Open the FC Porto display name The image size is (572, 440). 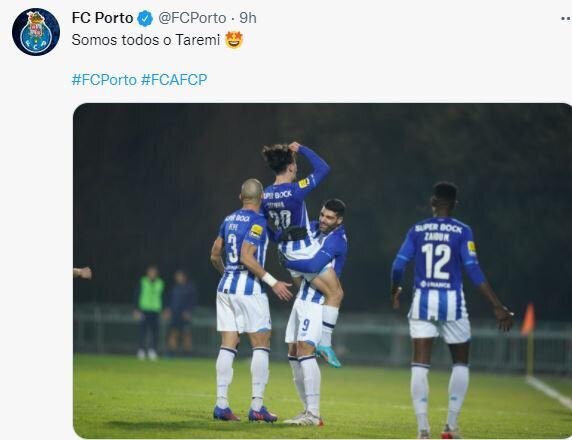pos(103,18)
